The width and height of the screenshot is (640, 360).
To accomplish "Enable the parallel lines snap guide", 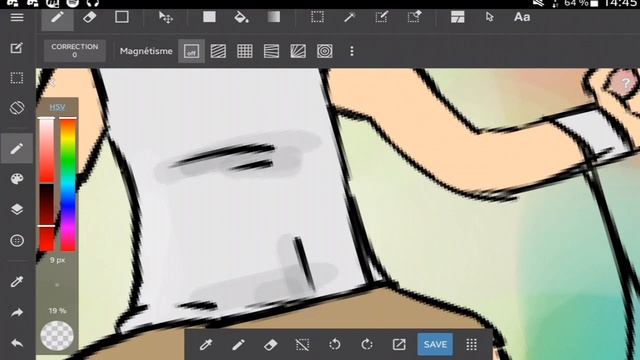I will click(218, 51).
